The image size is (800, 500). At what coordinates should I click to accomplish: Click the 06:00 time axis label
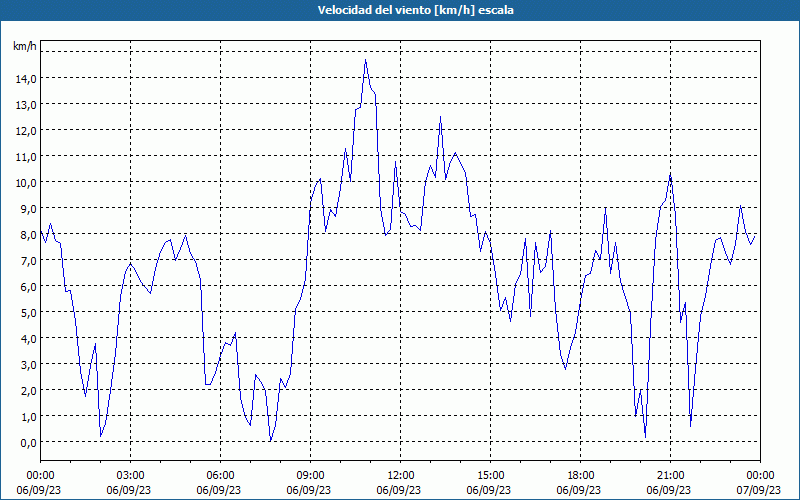click(220, 476)
